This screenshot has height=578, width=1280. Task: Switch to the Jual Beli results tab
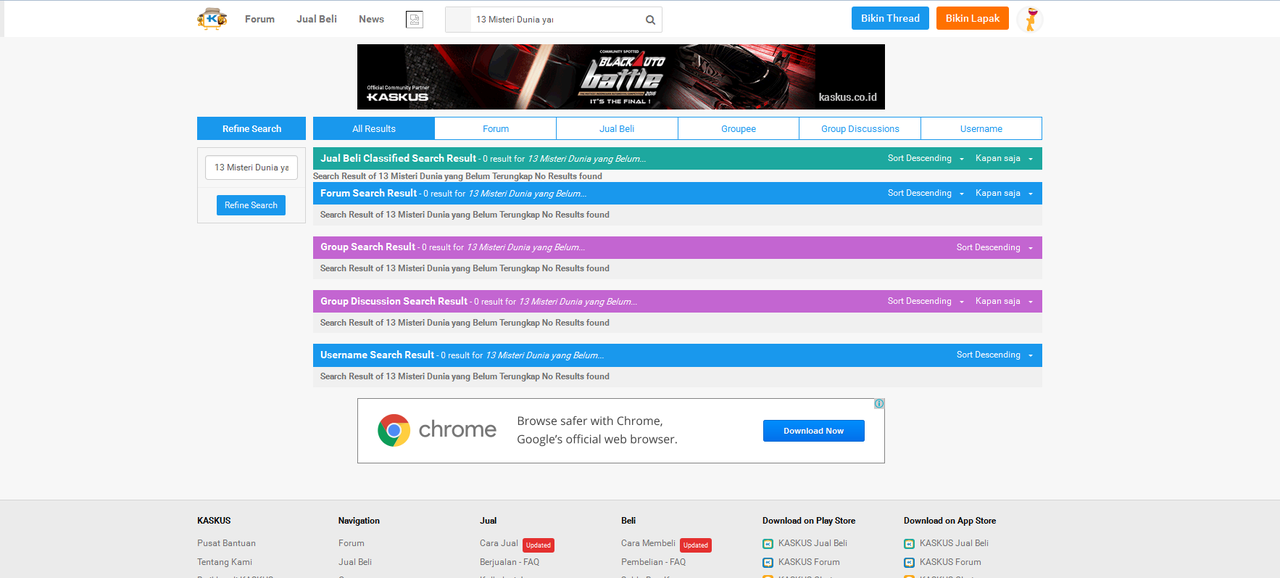tap(617, 128)
